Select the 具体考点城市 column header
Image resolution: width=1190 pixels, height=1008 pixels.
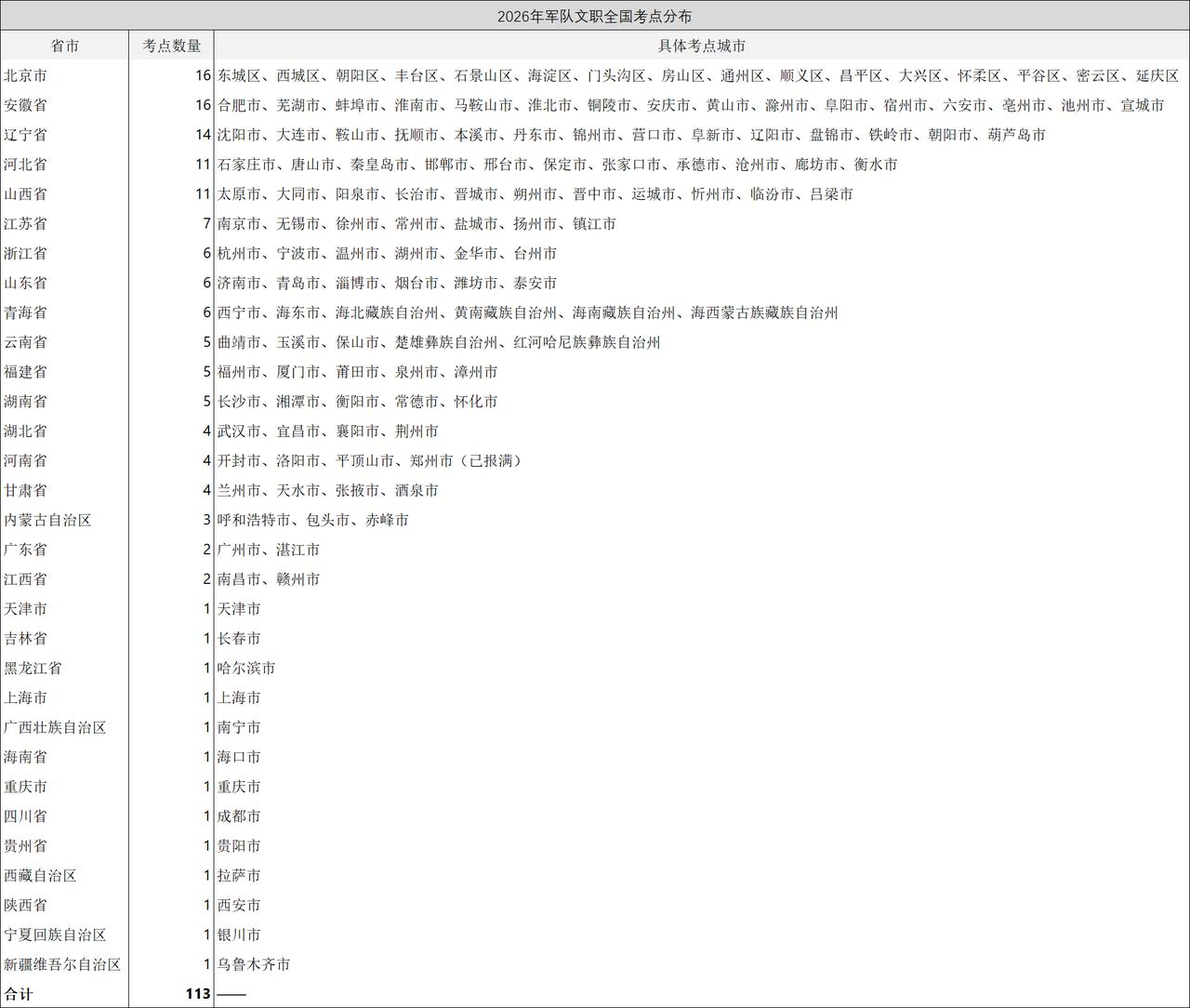(702, 46)
